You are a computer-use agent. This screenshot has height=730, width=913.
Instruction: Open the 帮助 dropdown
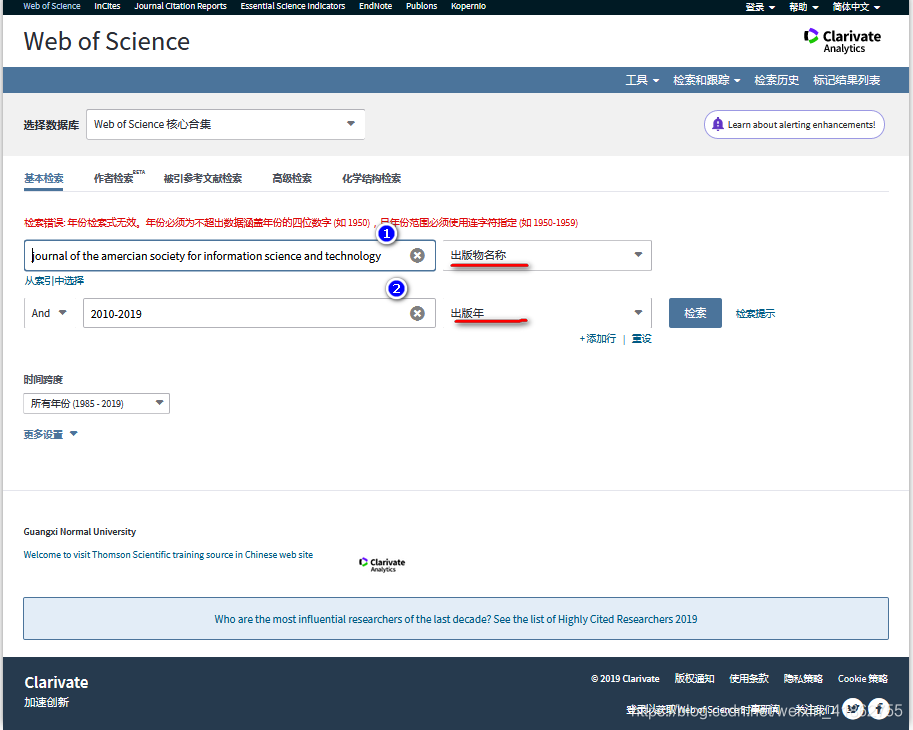click(x=804, y=7)
